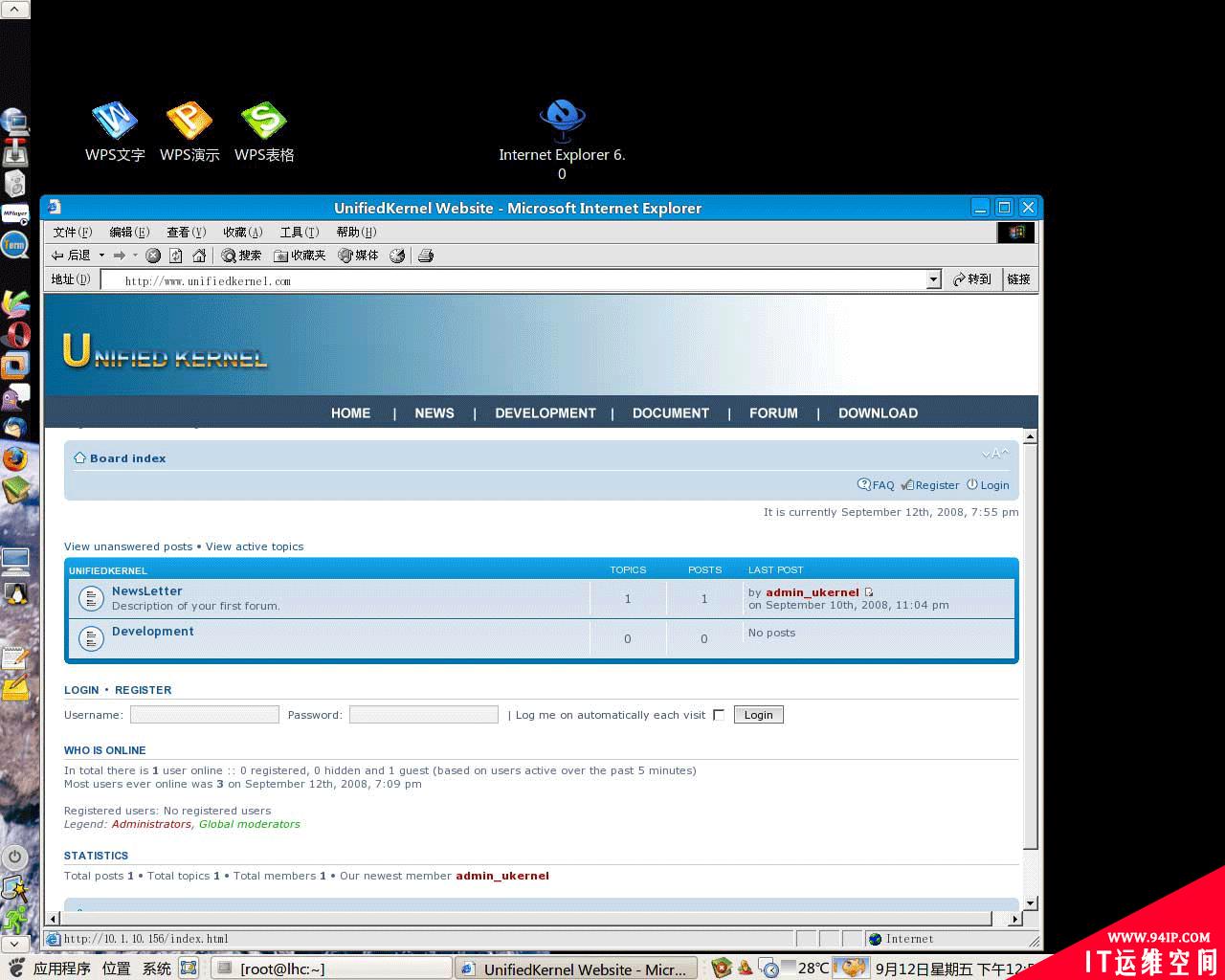Click the NewsLetter forum row icon

91,598
